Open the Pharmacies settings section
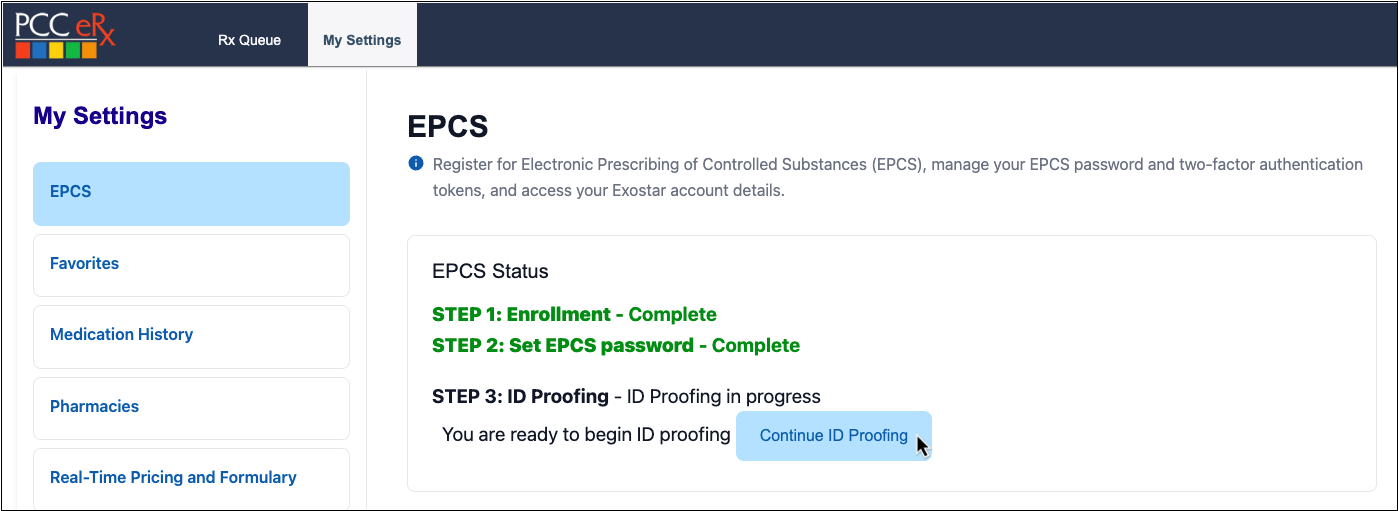1398x511 pixels. [x=191, y=407]
